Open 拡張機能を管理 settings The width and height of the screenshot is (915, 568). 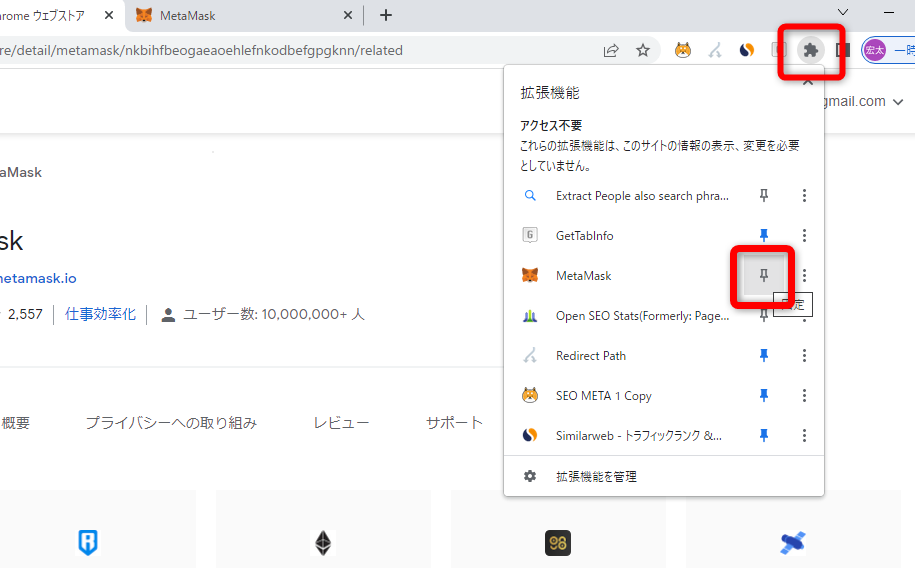[x=596, y=476]
